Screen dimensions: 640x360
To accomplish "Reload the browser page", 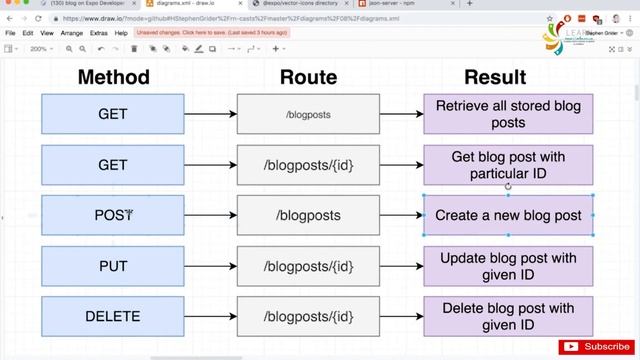I will pos(38,18).
